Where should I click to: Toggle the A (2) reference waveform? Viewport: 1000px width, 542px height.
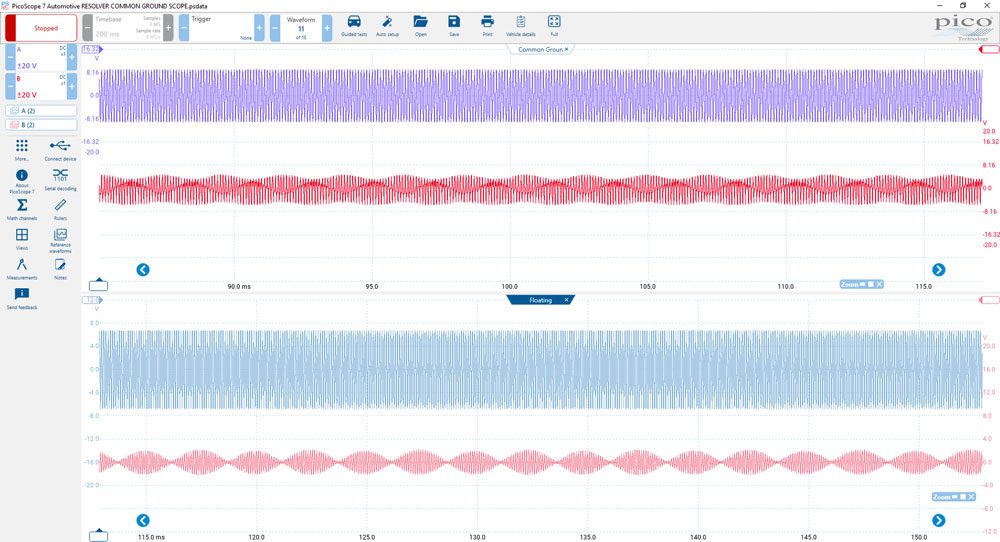(41, 111)
